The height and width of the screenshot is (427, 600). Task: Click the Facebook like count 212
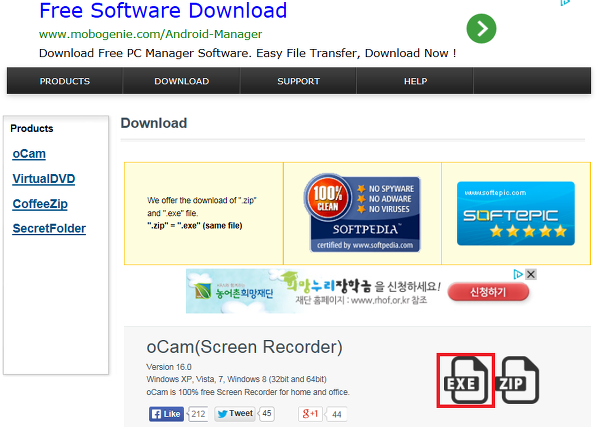pos(198,414)
